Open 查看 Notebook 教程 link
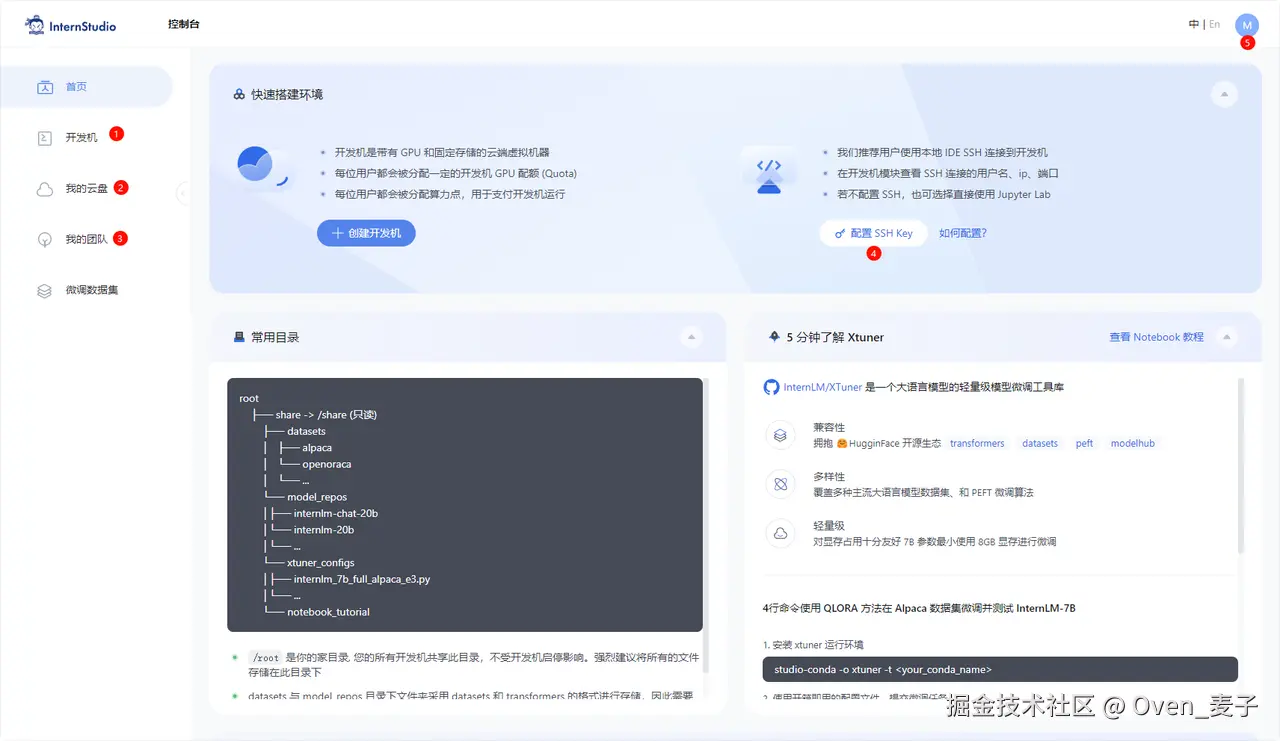Image resolution: width=1280 pixels, height=741 pixels. pyautogui.click(x=1156, y=337)
